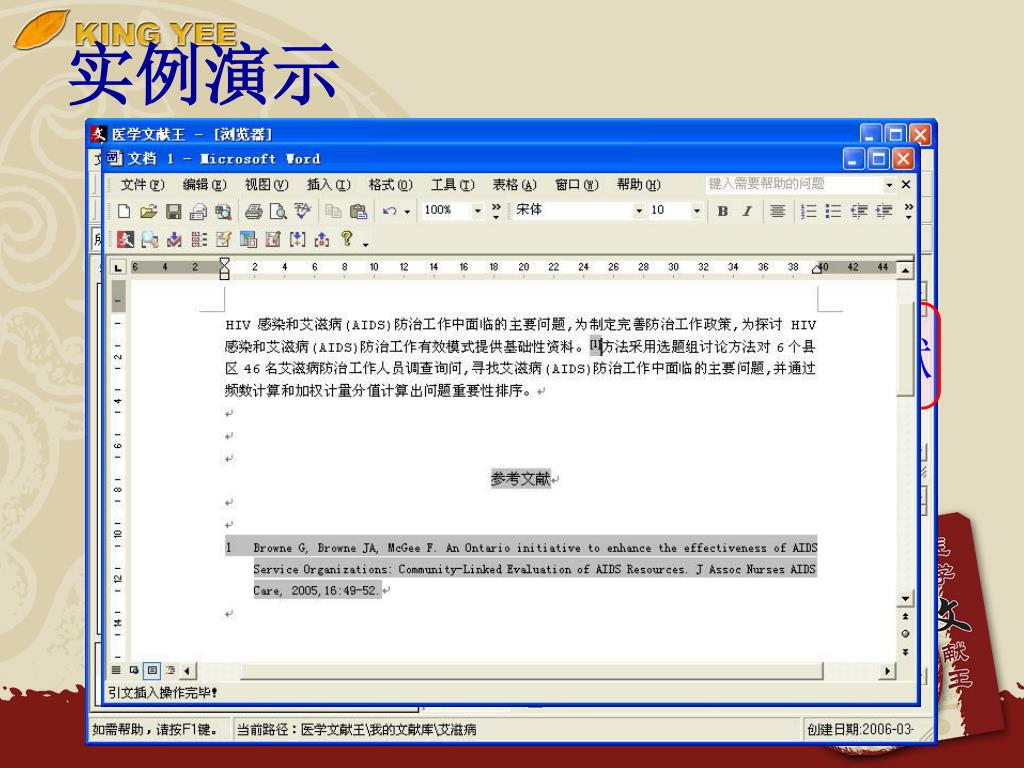Viewport: 1024px width, 768px height.
Task: Click the Increase Indent icon
Action: tap(884, 211)
